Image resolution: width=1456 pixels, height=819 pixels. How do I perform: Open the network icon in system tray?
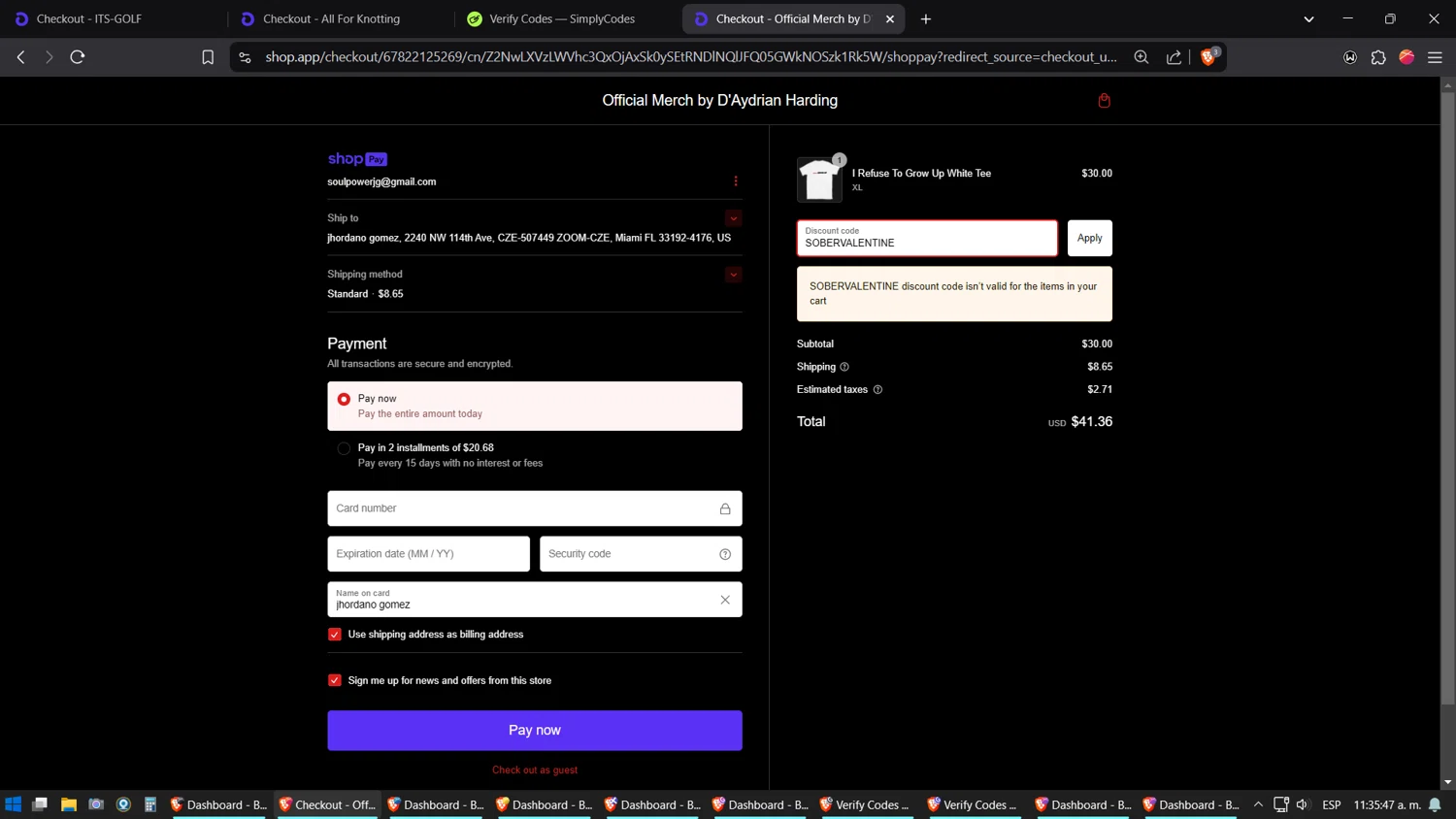tap(1281, 804)
